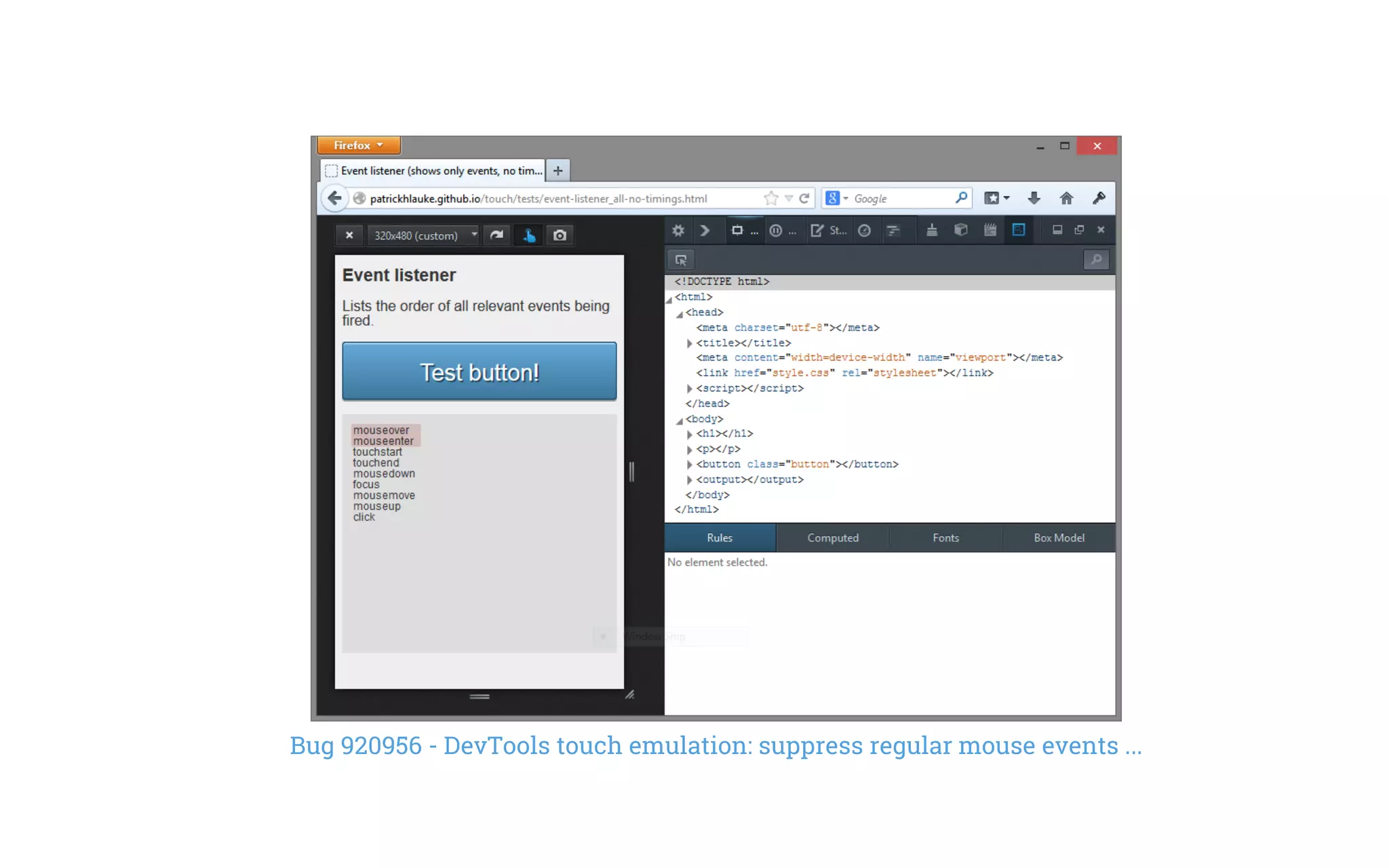Viewport: 1389px width, 868px height.
Task: Expand the <h1> node
Action: (x=690, y=435)
